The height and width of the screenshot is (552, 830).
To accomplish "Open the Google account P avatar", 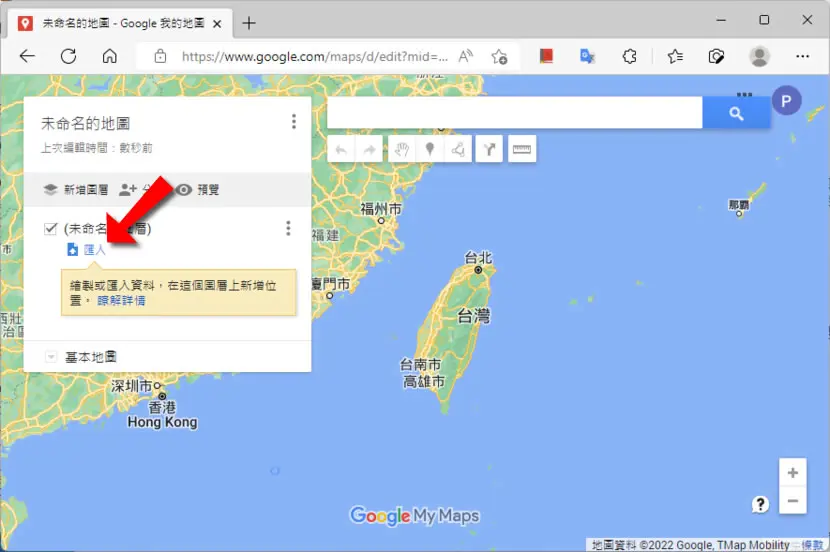I will coord(786,101).
